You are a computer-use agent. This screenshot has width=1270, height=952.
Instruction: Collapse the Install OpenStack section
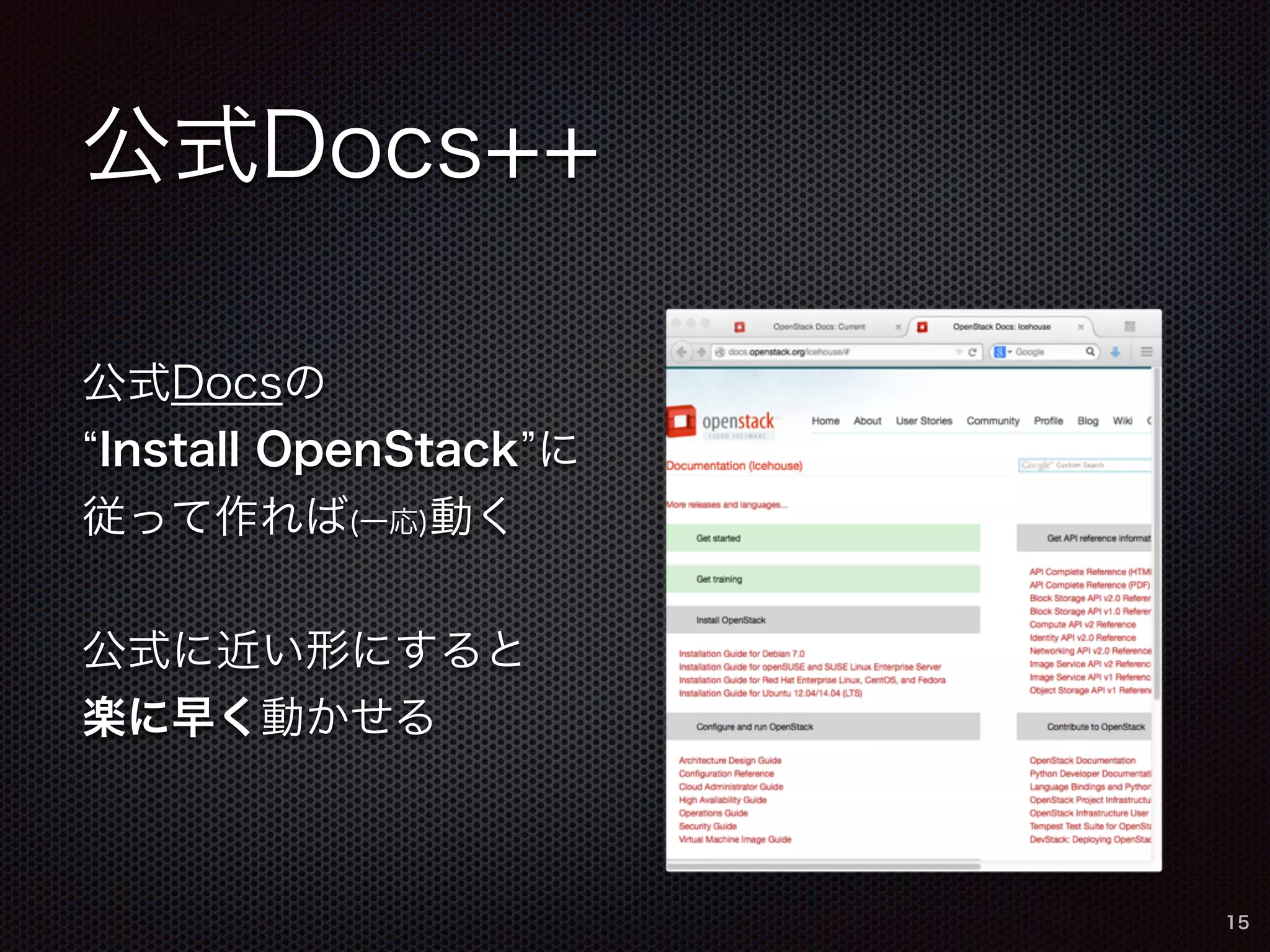click(823, 620)
